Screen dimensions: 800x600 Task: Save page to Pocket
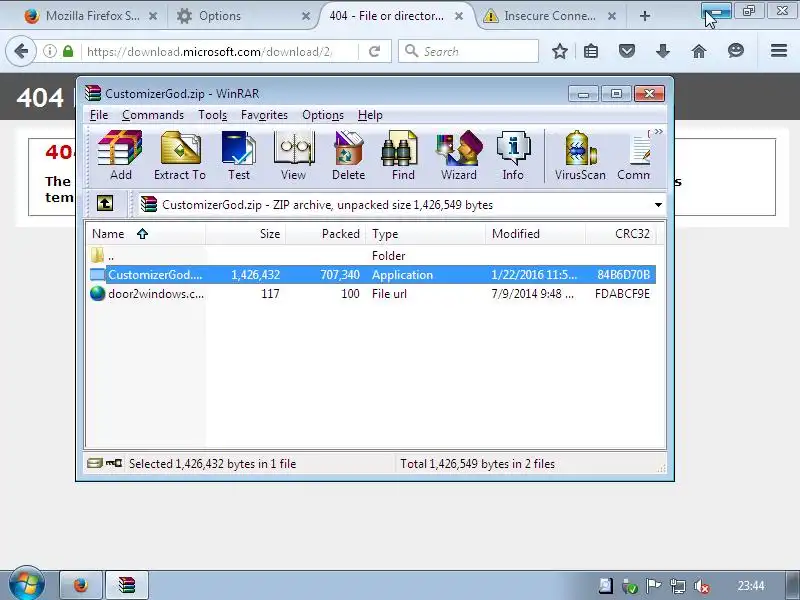[x=627, y=51]
